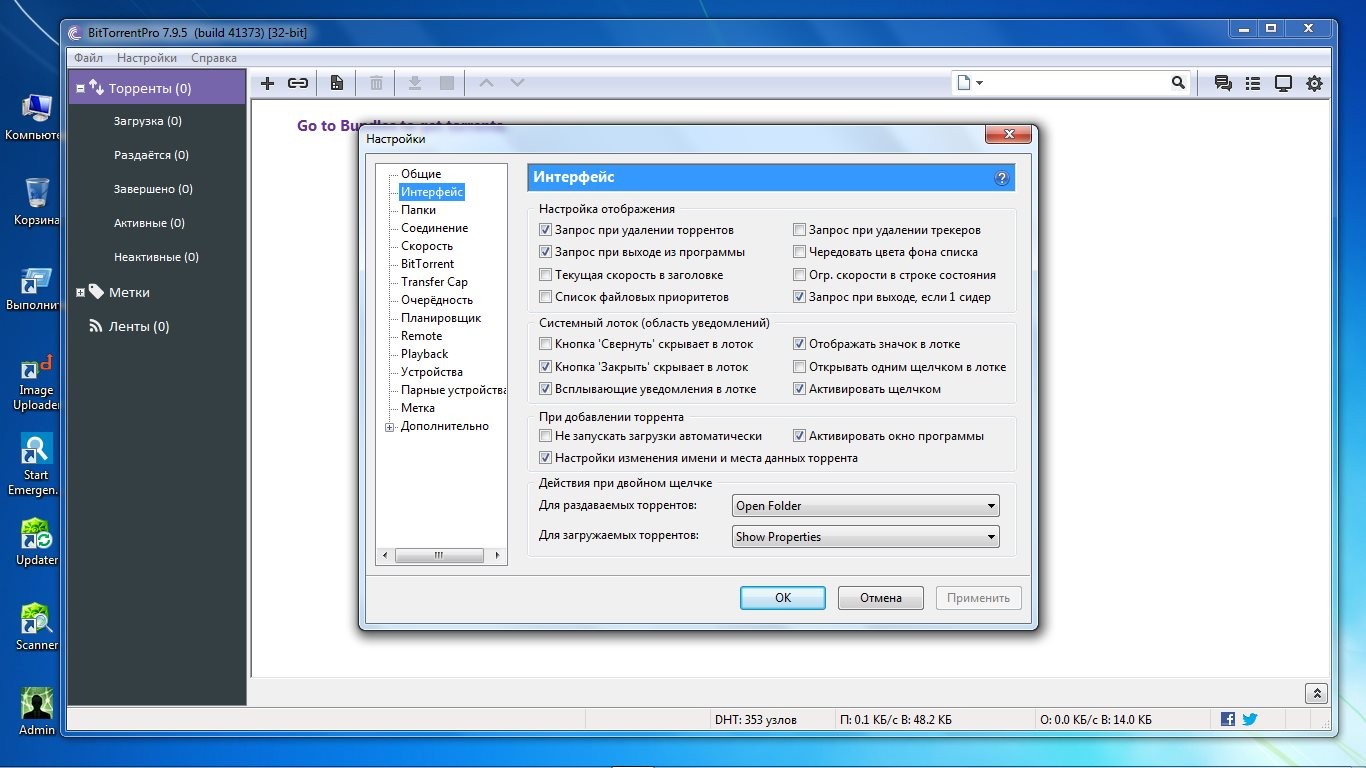The image size is (1366, 768).
Task: Open the search provider dropdown arrow
Action: (979, 83)
